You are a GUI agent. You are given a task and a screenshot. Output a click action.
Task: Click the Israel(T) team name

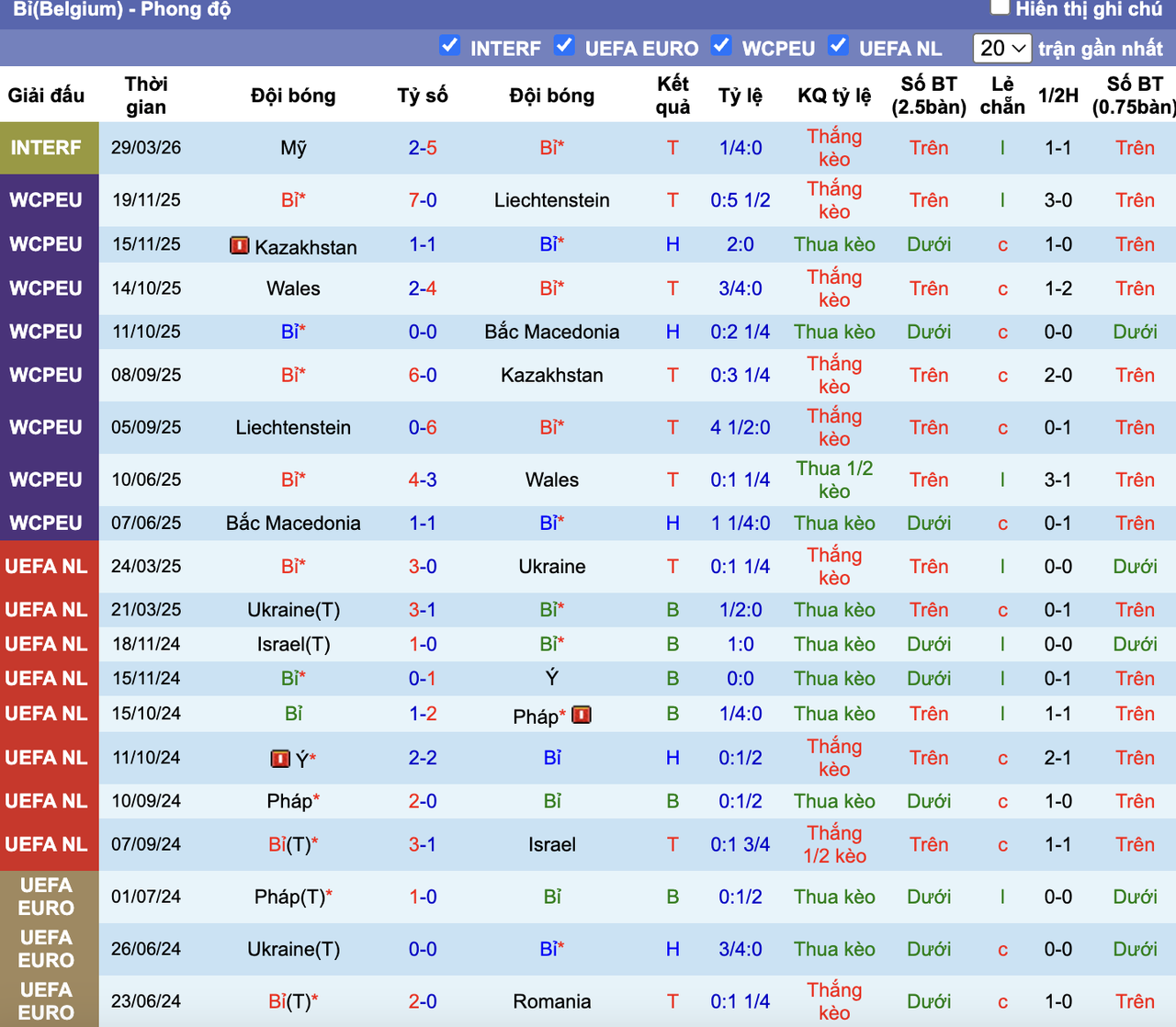click(x=293, y=644)
